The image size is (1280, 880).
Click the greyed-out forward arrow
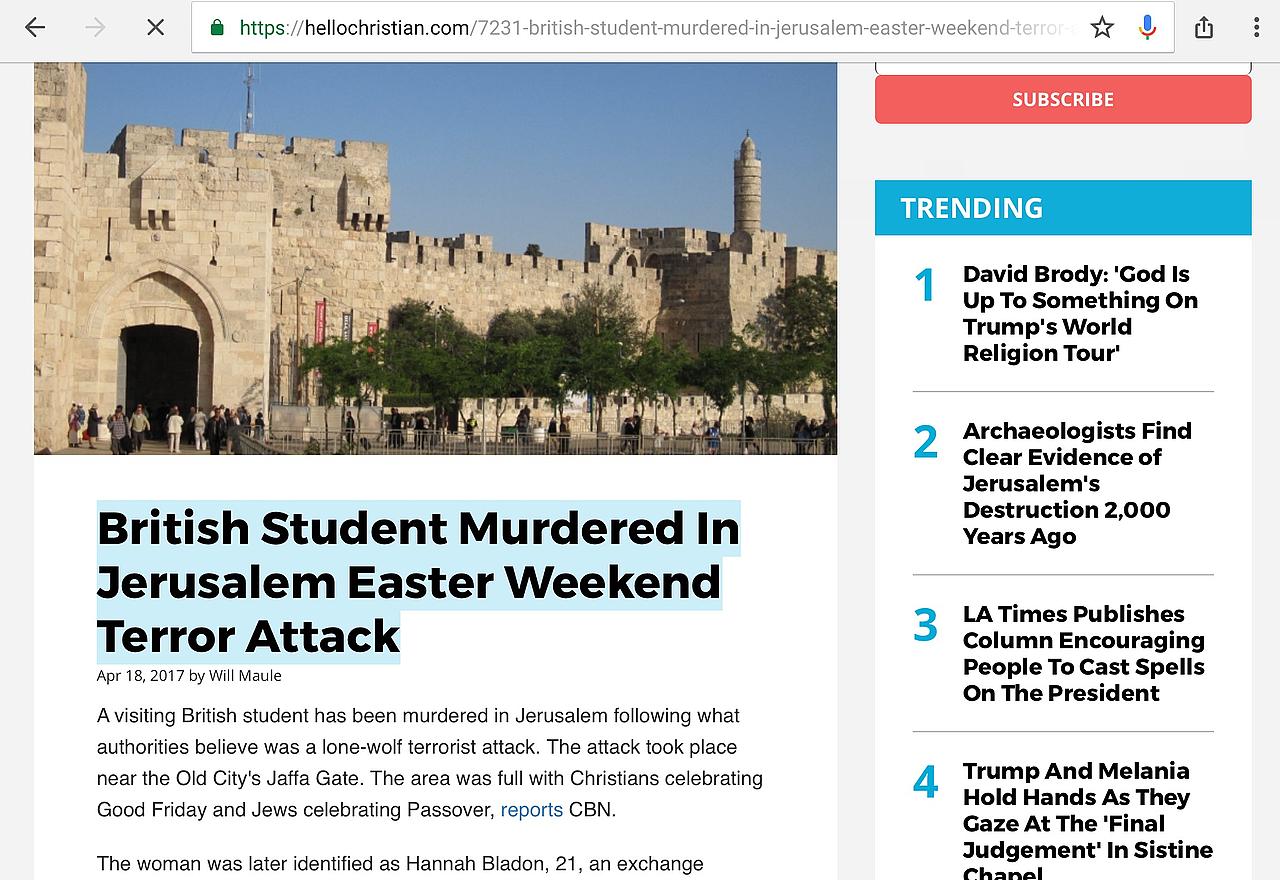click(95, 28)
